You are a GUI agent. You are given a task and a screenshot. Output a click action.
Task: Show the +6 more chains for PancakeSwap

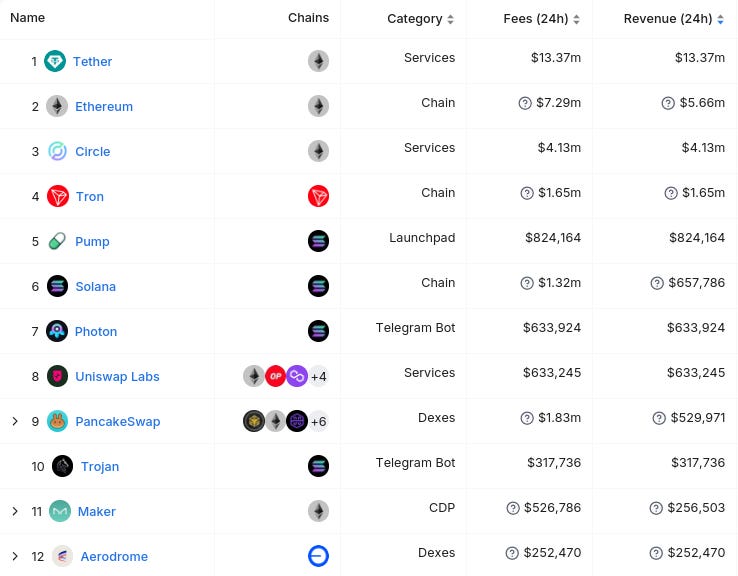[x=319, y=421]
